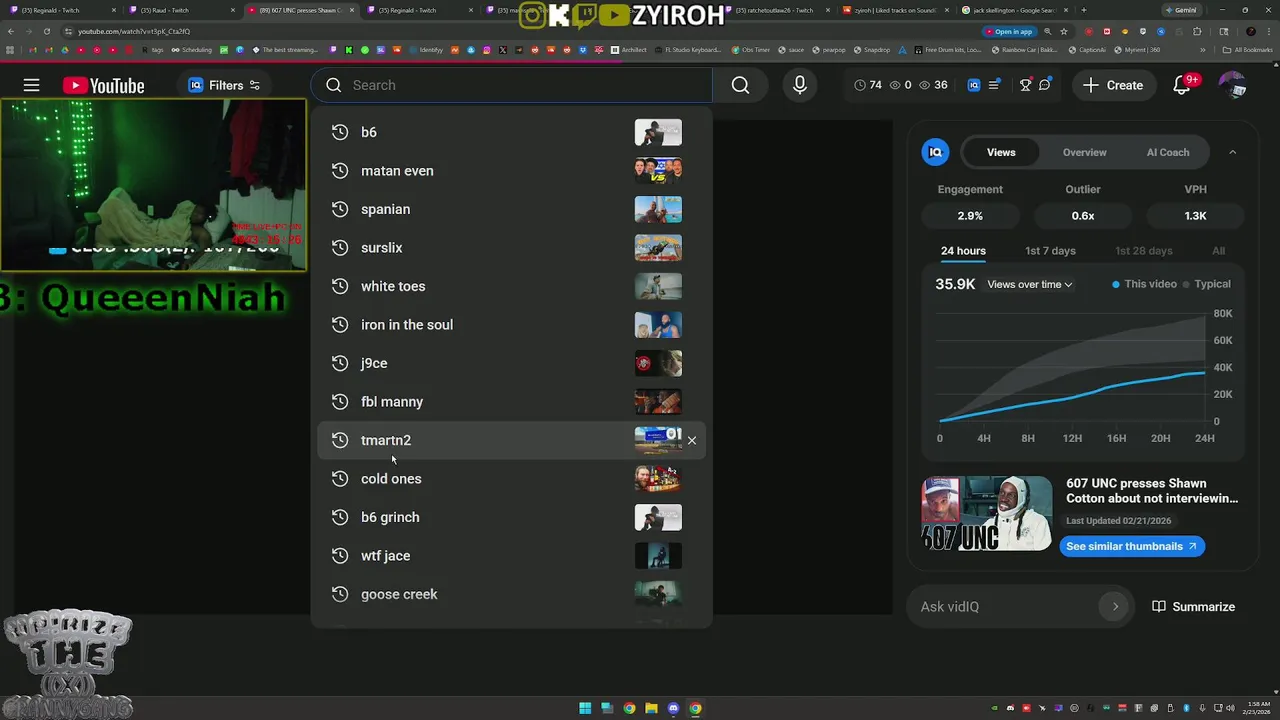Select 'white toes' search suggestion
The height and width of the screenshot is (720, 1280).
coord(511,286)
